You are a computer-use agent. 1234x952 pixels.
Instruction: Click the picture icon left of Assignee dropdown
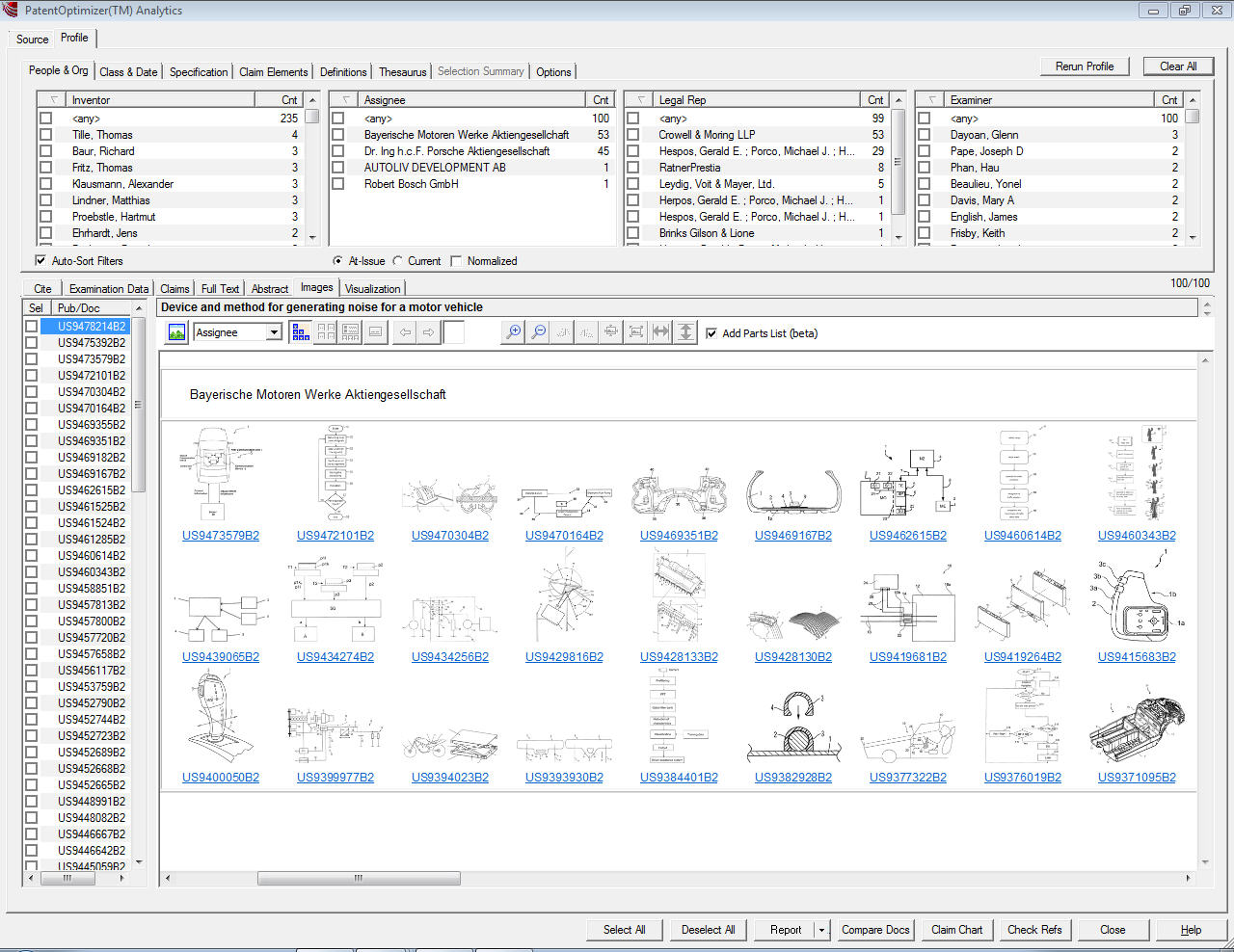point(176,332)
